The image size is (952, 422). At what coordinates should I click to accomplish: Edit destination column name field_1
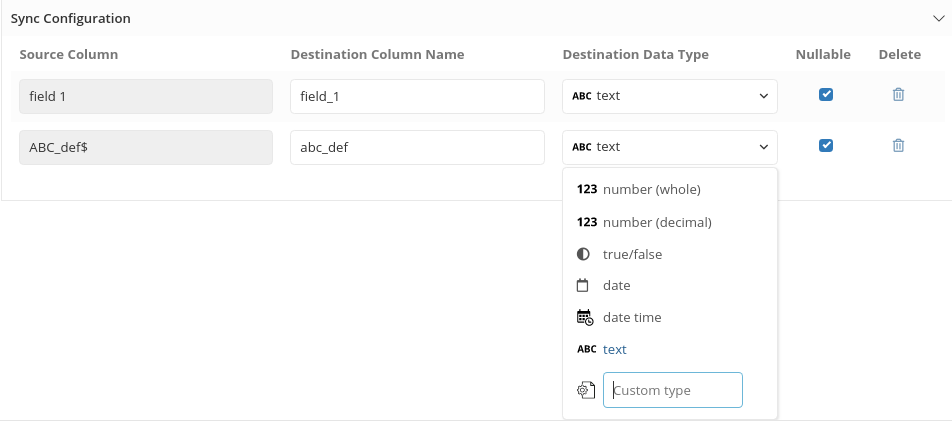417,96
